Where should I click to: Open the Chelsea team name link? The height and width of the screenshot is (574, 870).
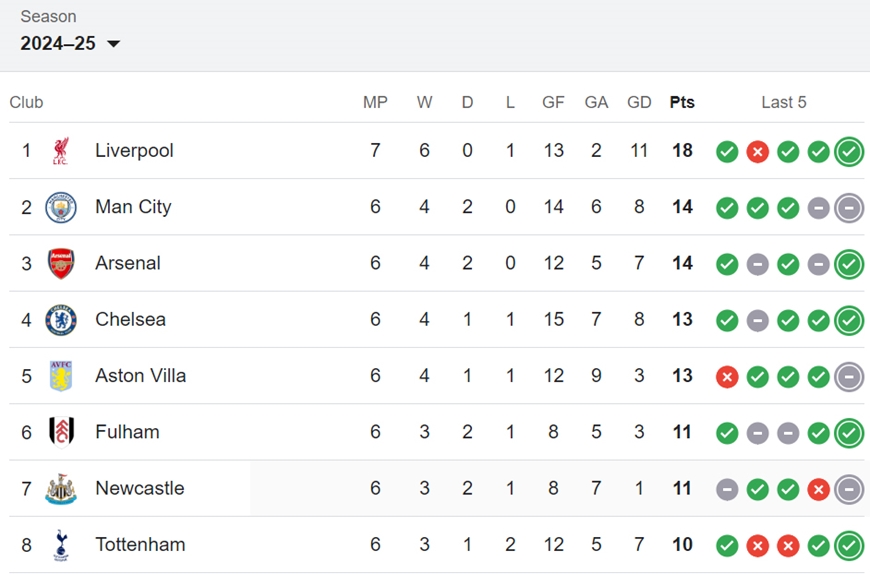130,319
